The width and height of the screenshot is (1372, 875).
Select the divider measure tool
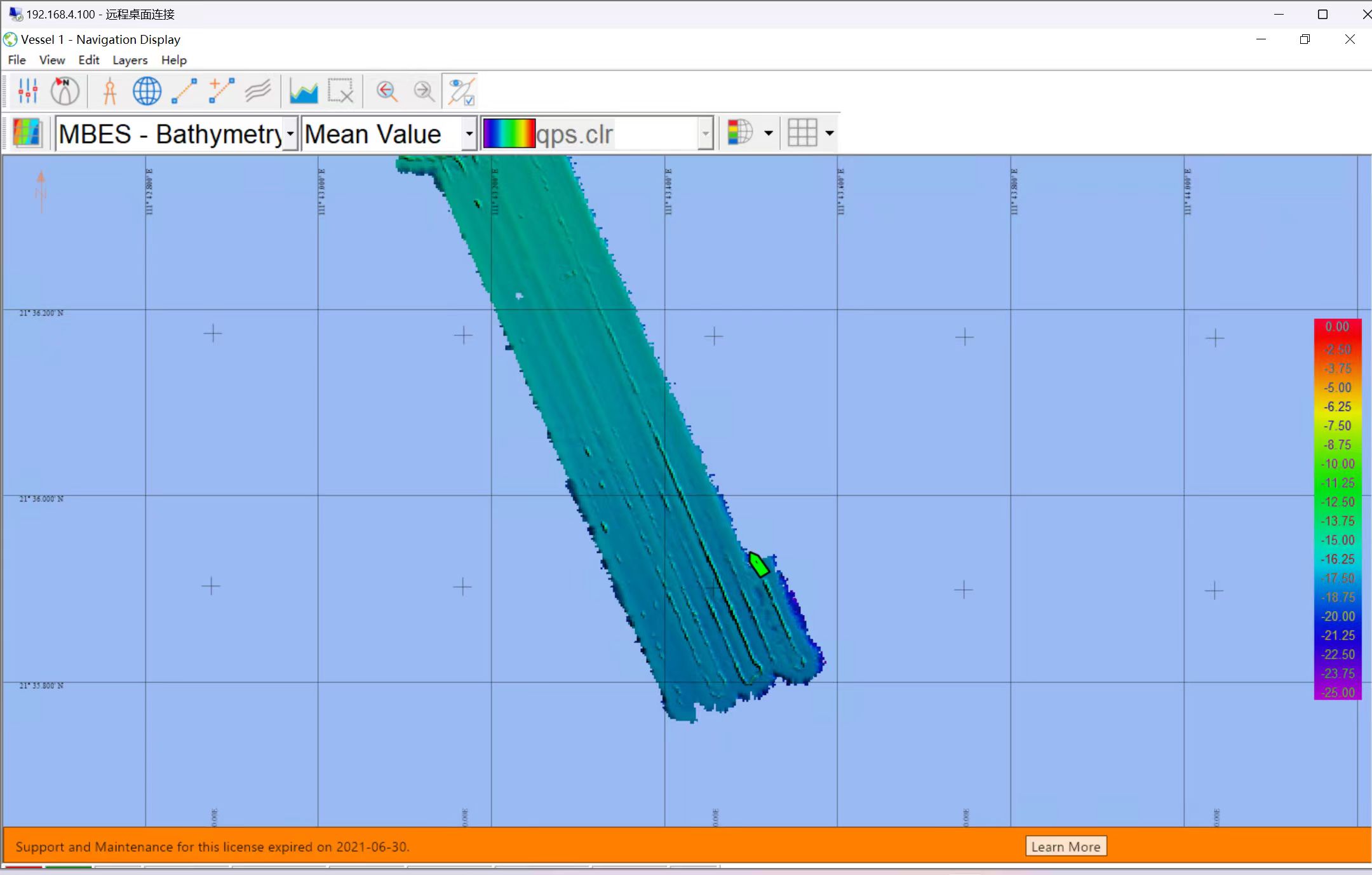tap(110, 92)
